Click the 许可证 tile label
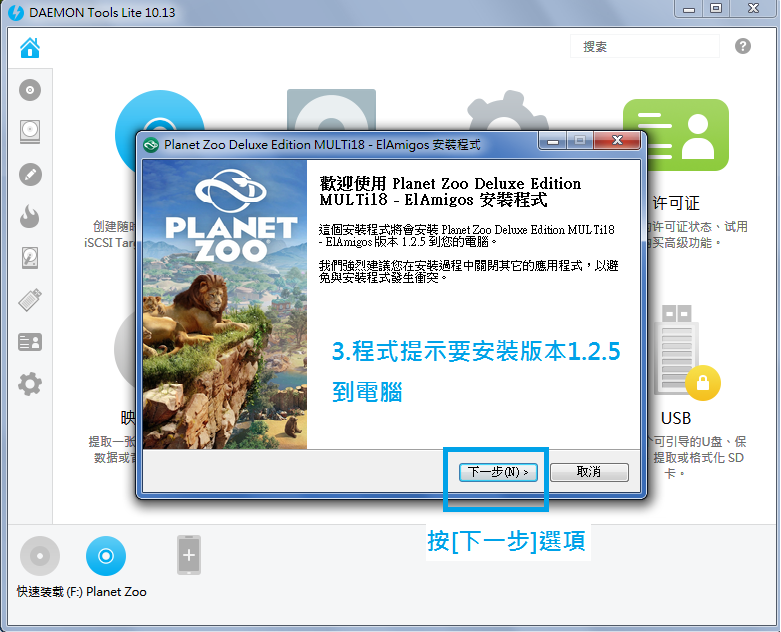 click(x=676, y=203)
